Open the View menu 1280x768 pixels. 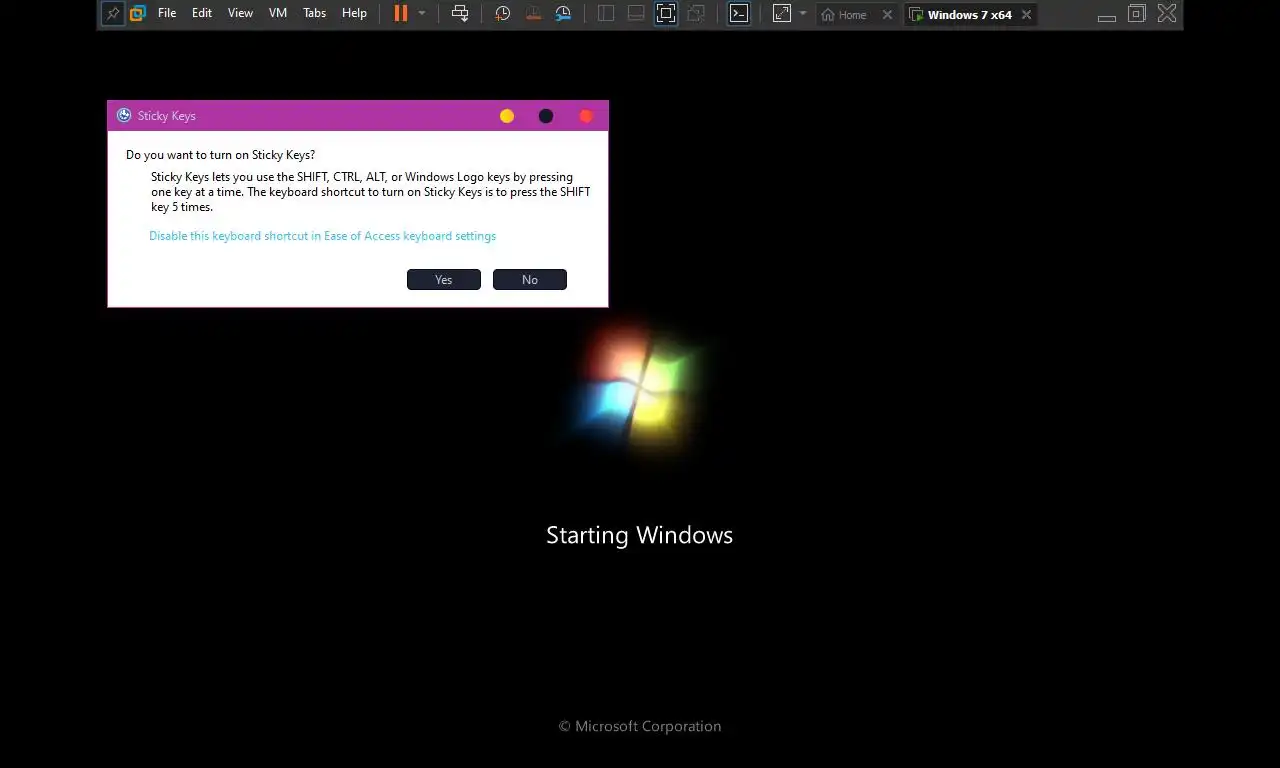pos(240,14)
